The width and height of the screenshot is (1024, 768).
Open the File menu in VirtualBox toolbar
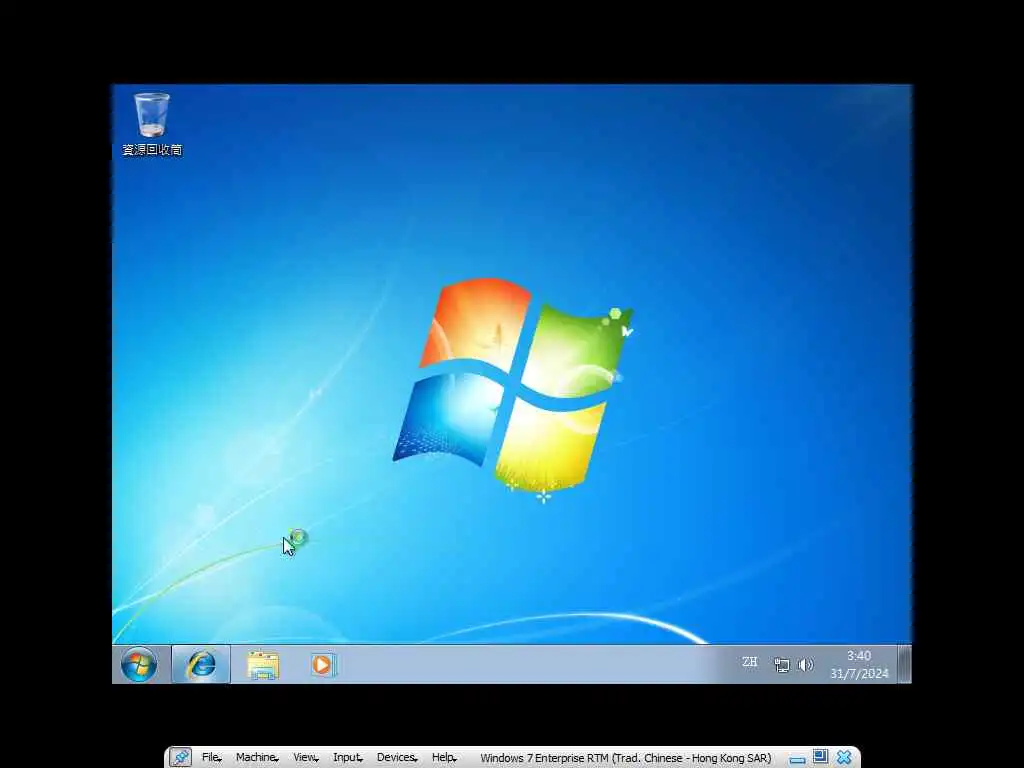(211, 758)
